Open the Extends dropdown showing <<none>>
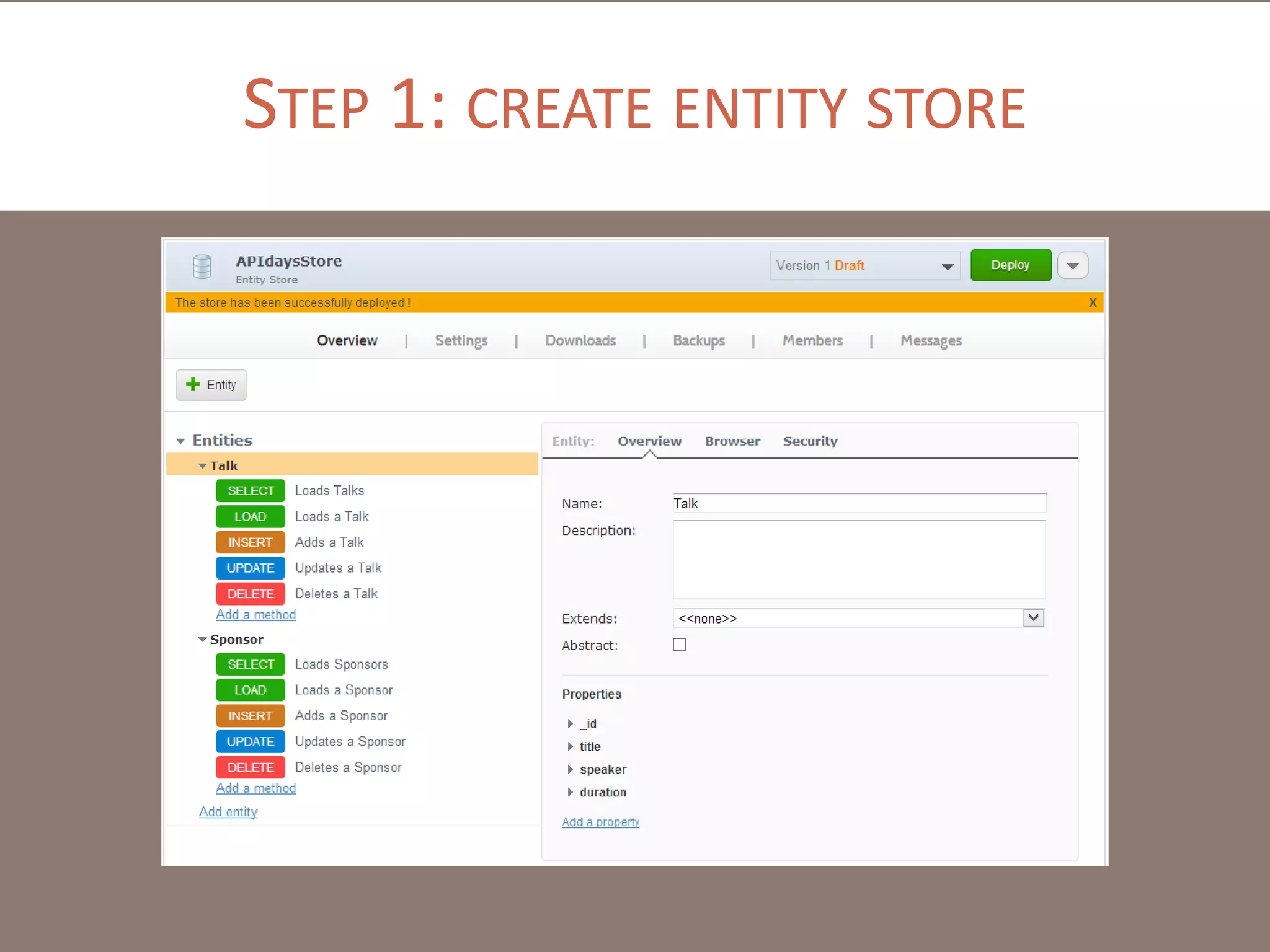 [x=859, y=618]
